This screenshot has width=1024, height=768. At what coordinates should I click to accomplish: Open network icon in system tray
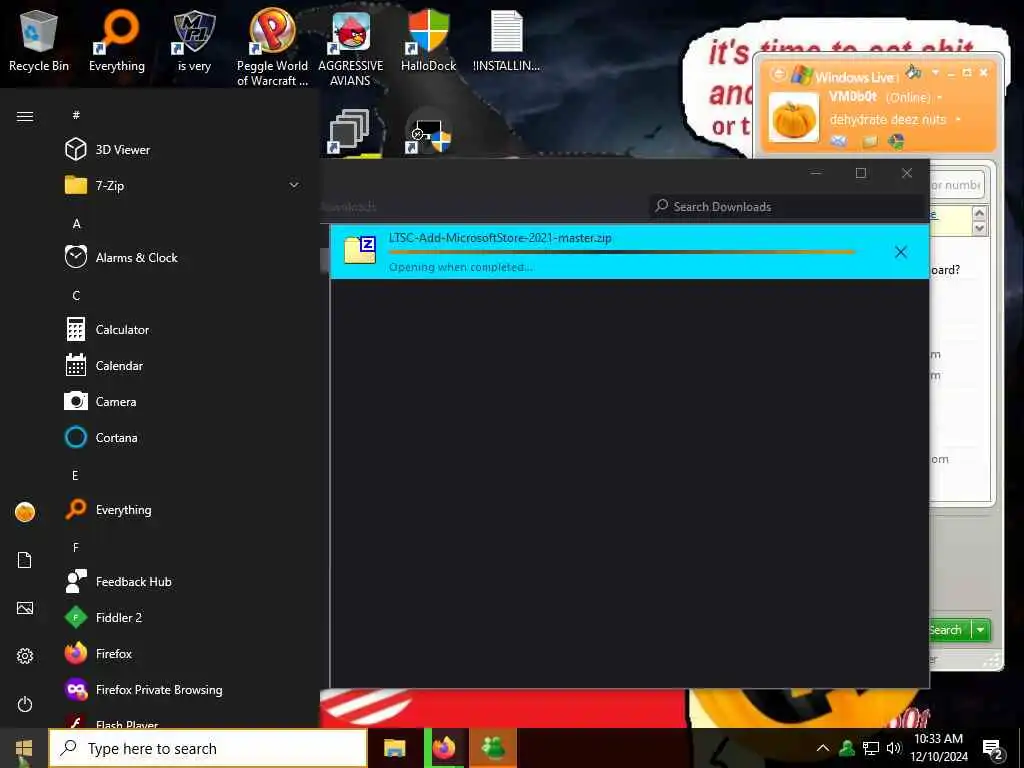click(871, 748)
